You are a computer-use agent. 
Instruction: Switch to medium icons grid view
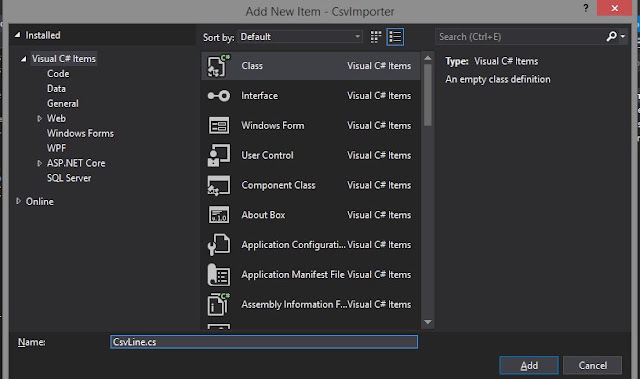[x=376, y=37]
